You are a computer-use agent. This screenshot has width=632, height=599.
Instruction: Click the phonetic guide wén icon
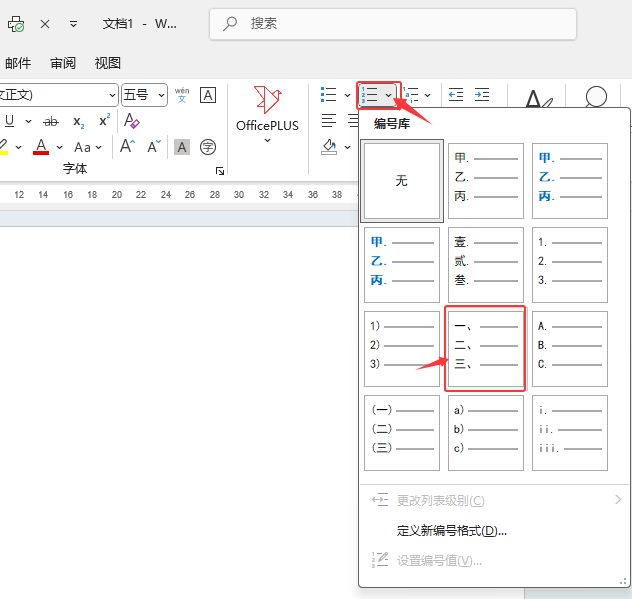[182, 95]
